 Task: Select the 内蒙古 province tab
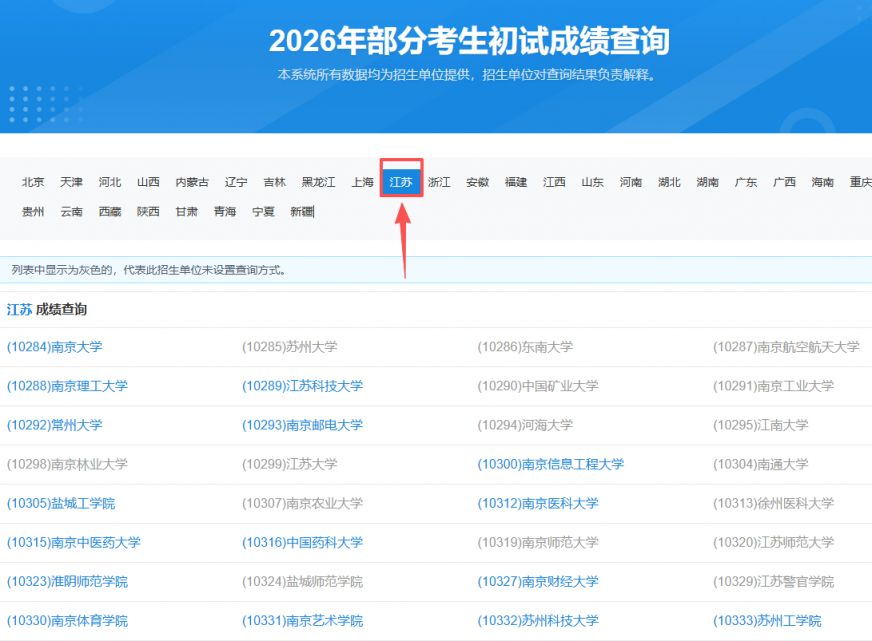[x=192, y=182]
